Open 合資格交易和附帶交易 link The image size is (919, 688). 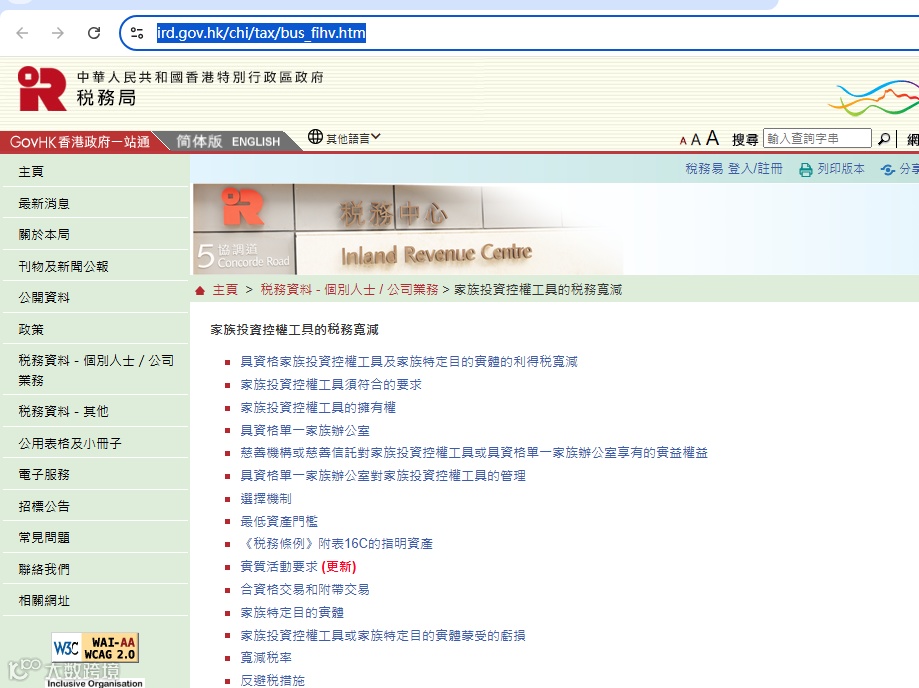(305, 590)
